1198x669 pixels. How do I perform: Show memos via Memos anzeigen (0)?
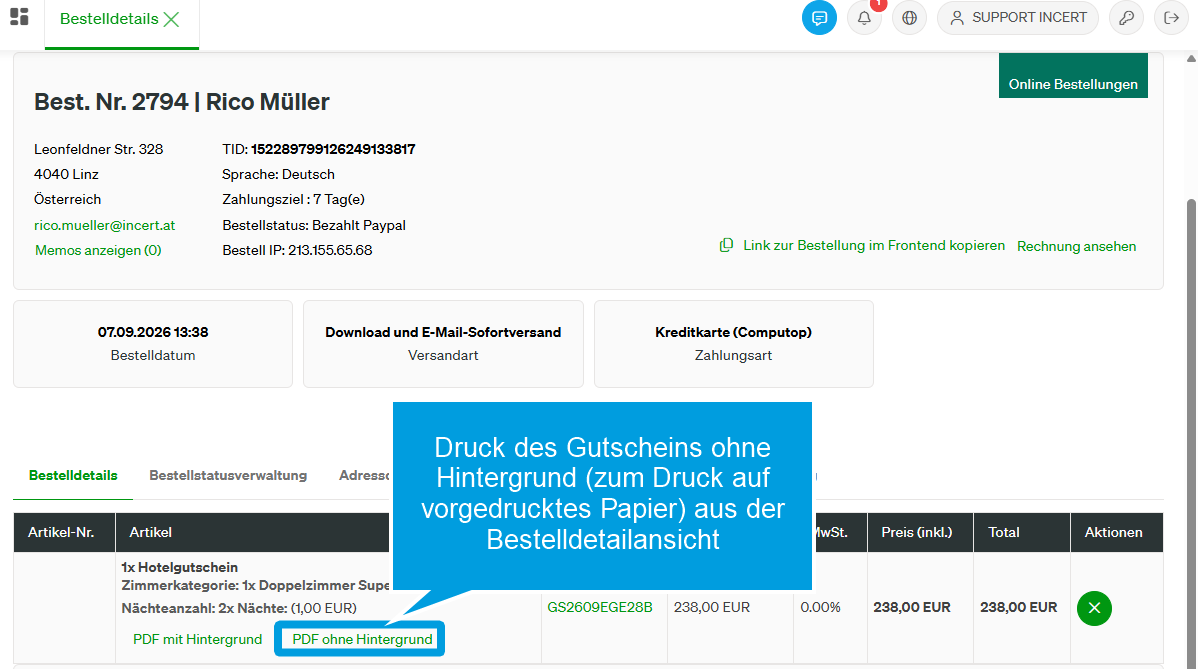(98, 250)
